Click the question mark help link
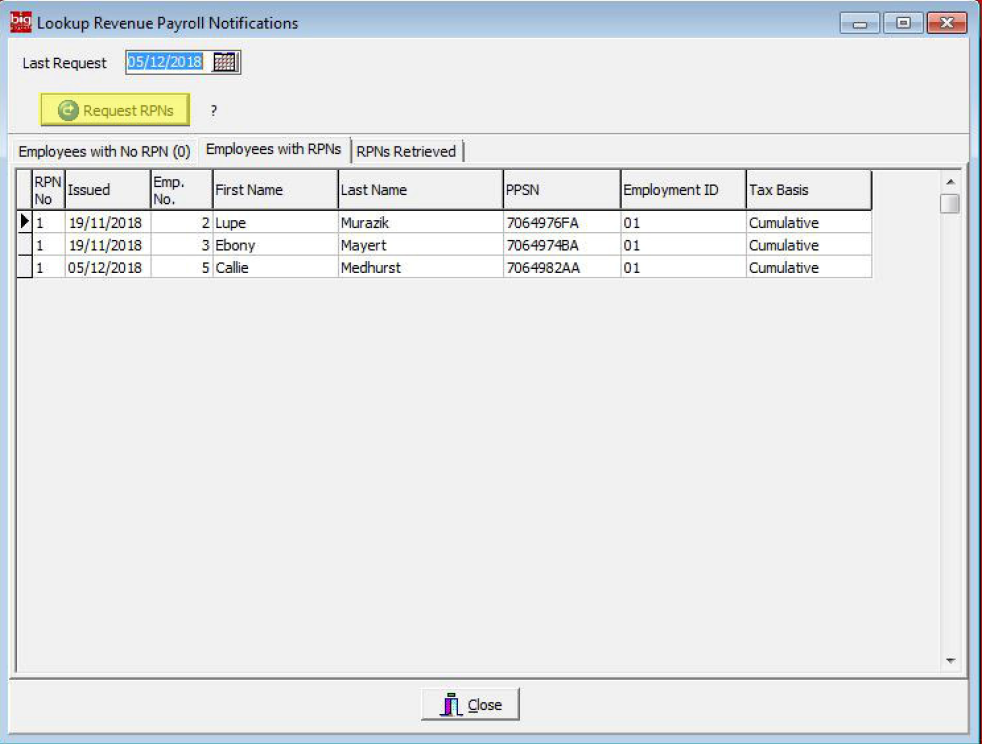 pos(214,111)
